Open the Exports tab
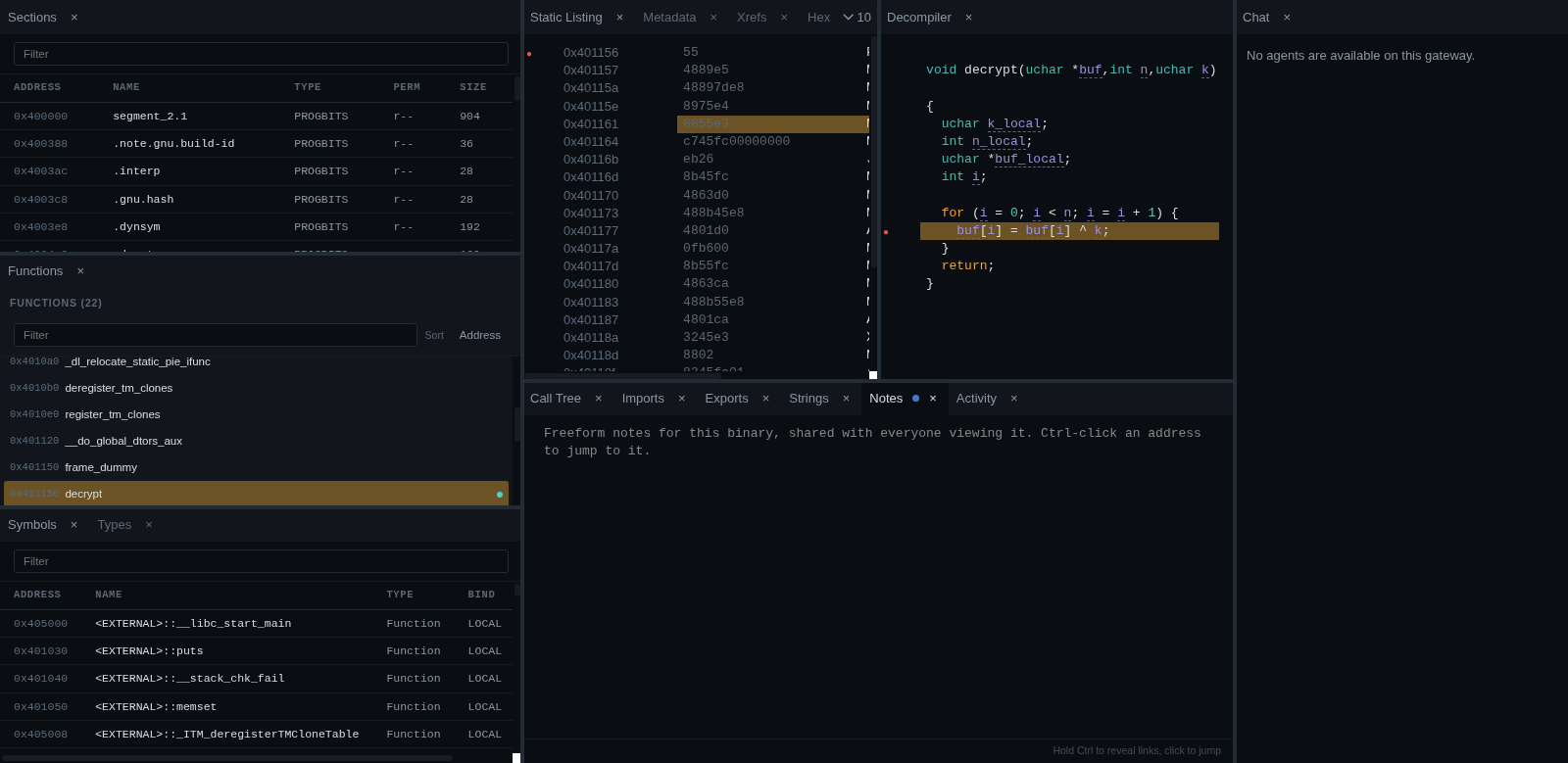Image resolution: width=1568 pixels, height=763 pixels. [x=726, y=399]
